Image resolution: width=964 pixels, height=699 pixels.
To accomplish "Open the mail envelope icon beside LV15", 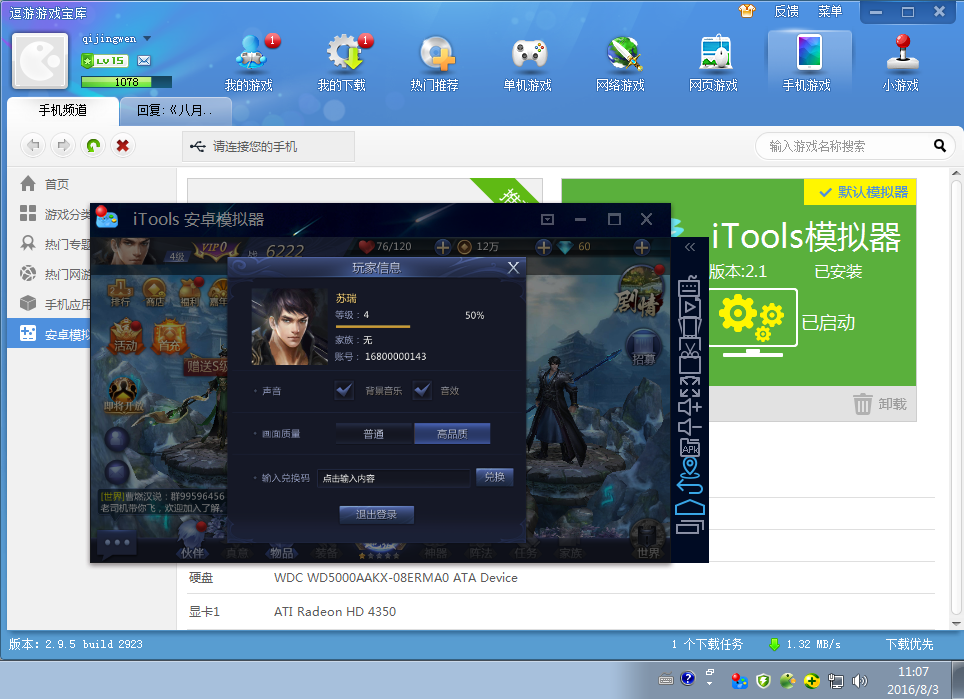I will point(144,60).
